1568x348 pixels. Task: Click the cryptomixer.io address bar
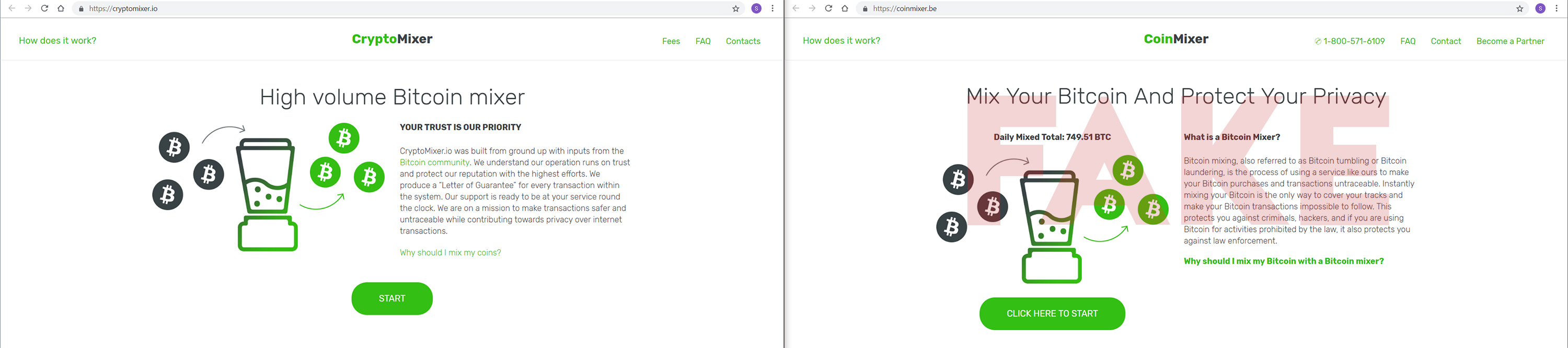coord(408,8)
